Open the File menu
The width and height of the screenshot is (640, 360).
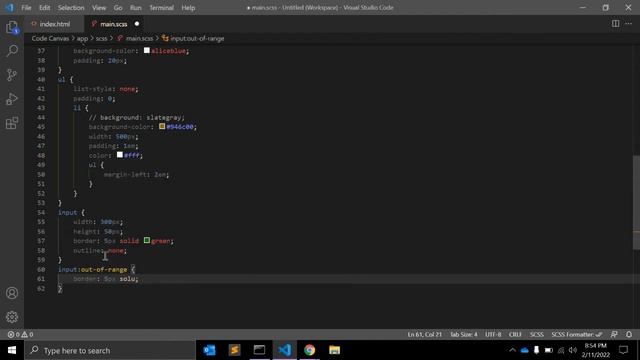pyautogui.click(x=26, y=7)
